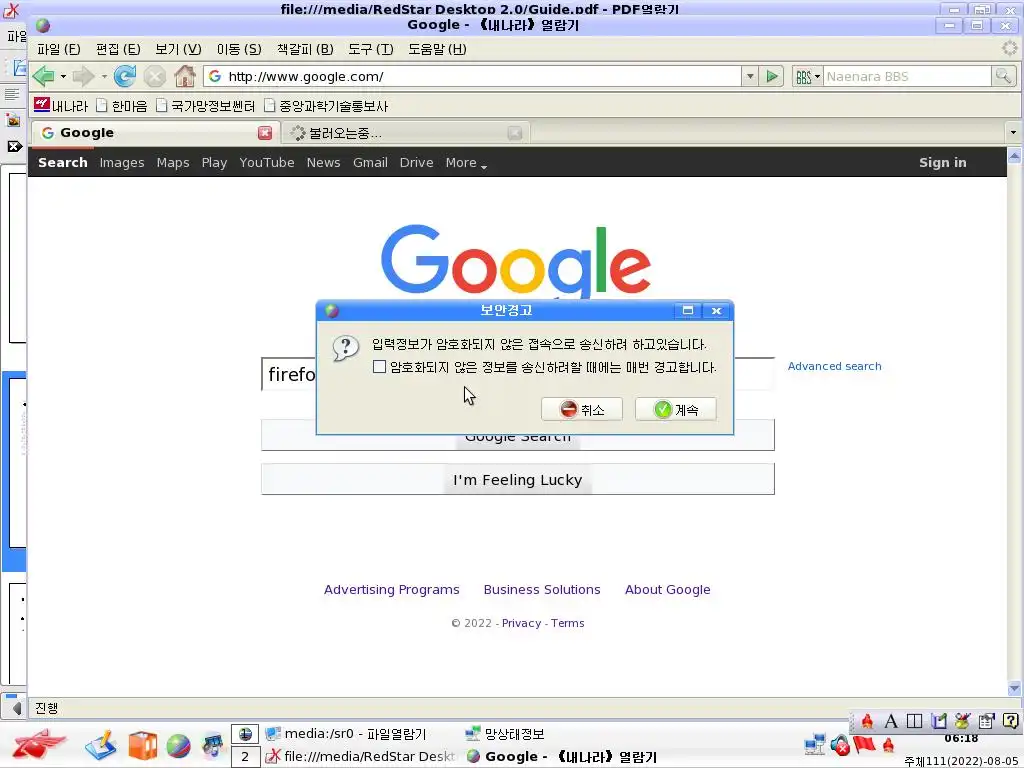Screen dimensions: 1024x768
Task: Open the About Google link
Action: 667,590
